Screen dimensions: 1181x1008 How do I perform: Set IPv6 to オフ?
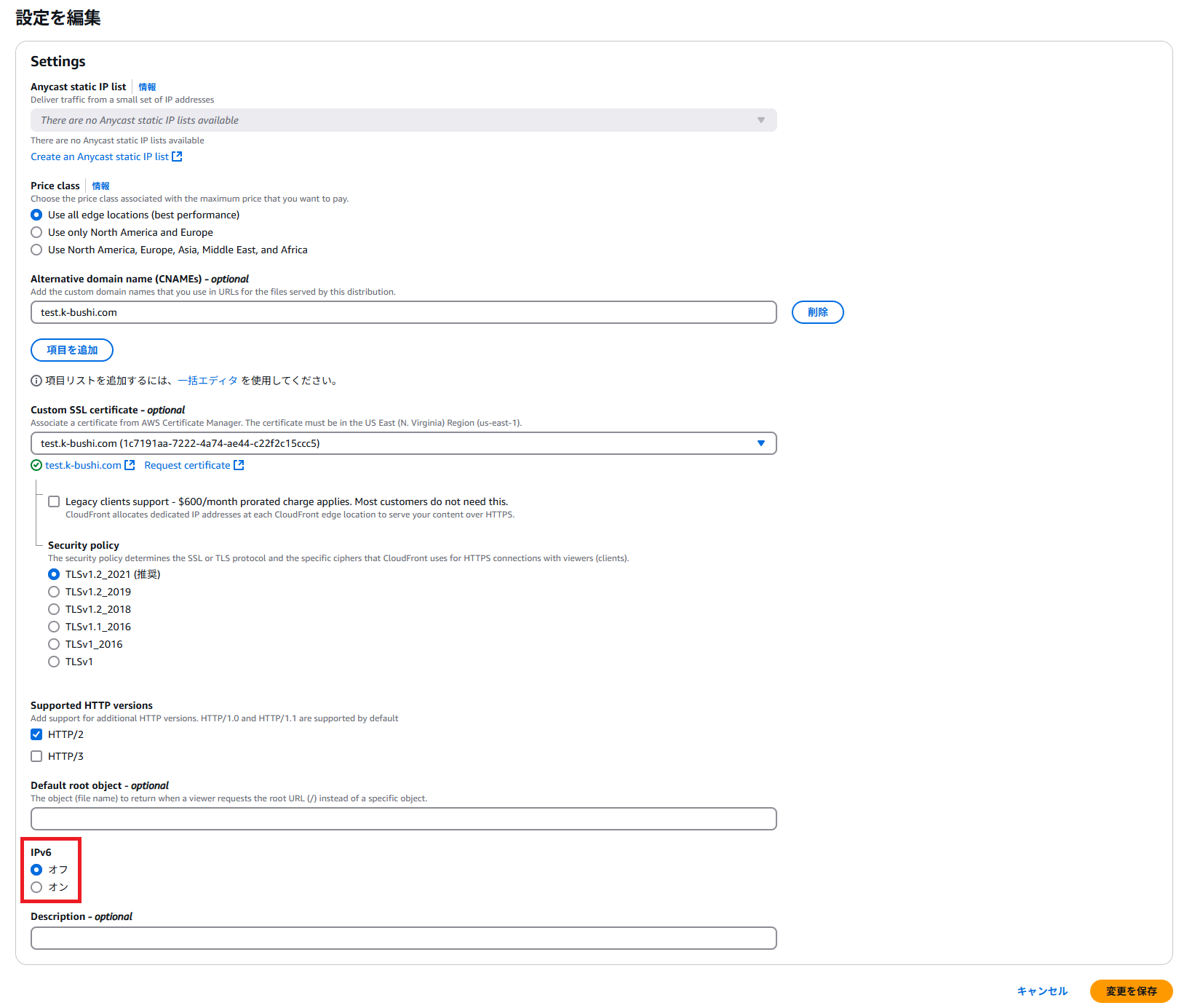[36, 870]
